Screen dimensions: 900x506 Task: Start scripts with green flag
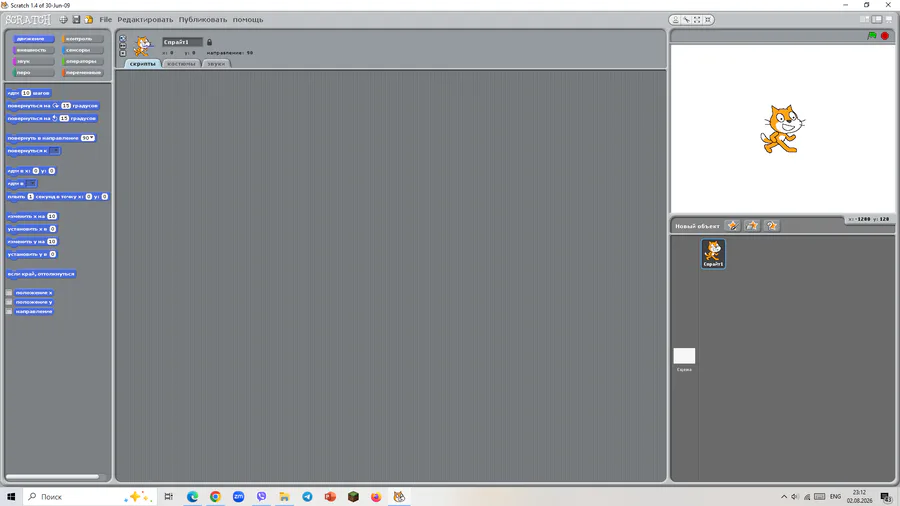(872, 36)
